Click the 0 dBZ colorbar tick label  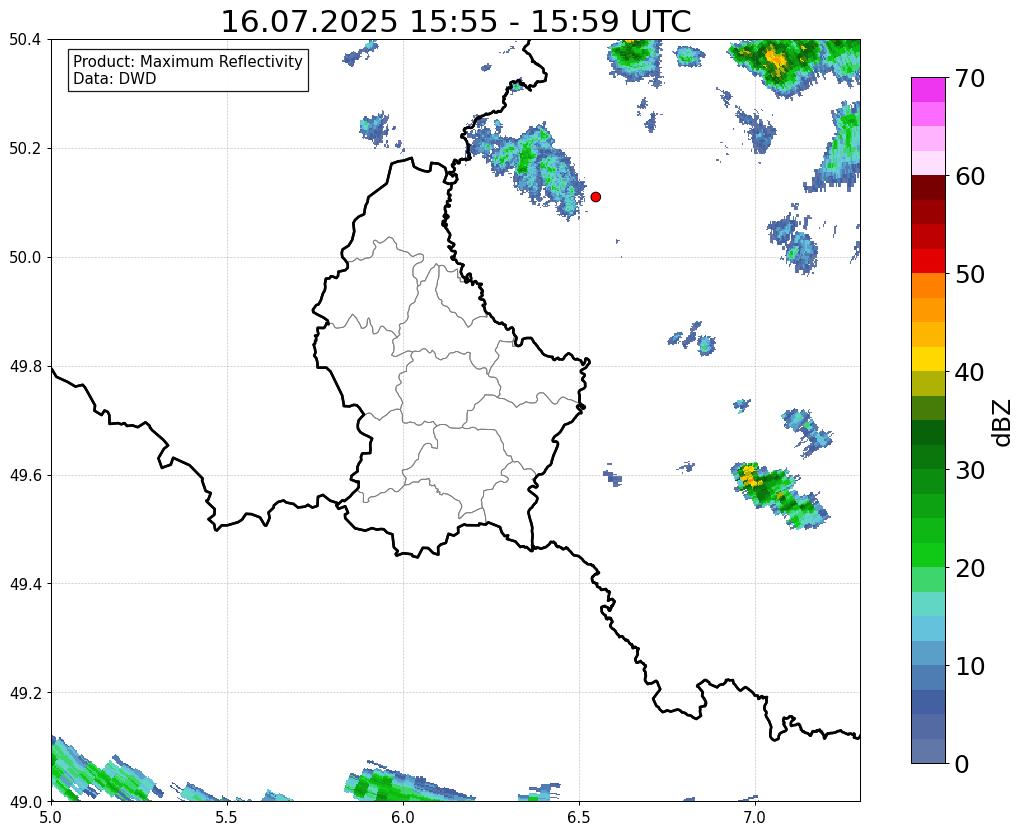pyautogui.click(x=962, y=764)
